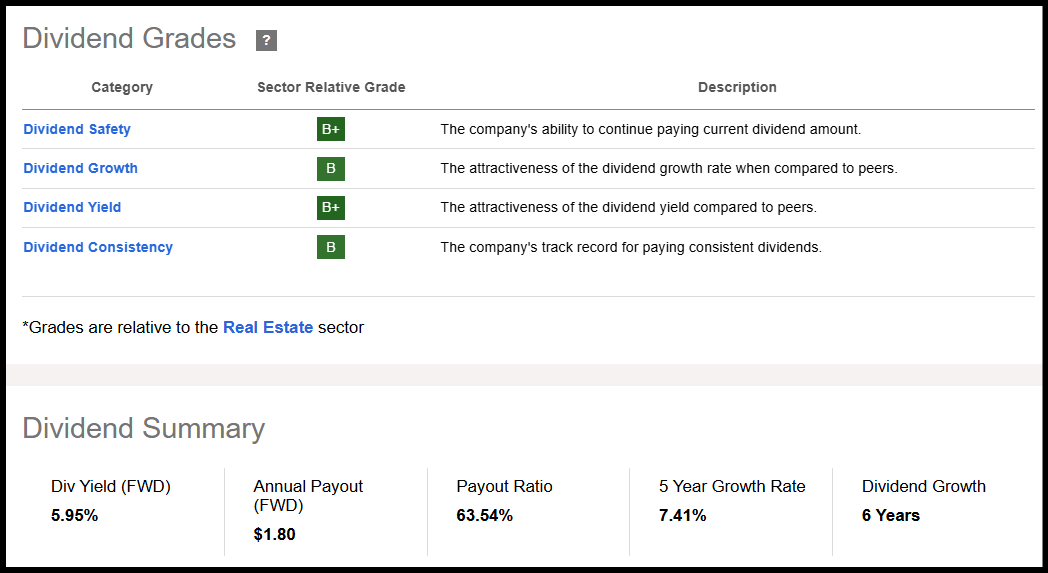Click the B grade badge for Dividend Consistency

331,247
